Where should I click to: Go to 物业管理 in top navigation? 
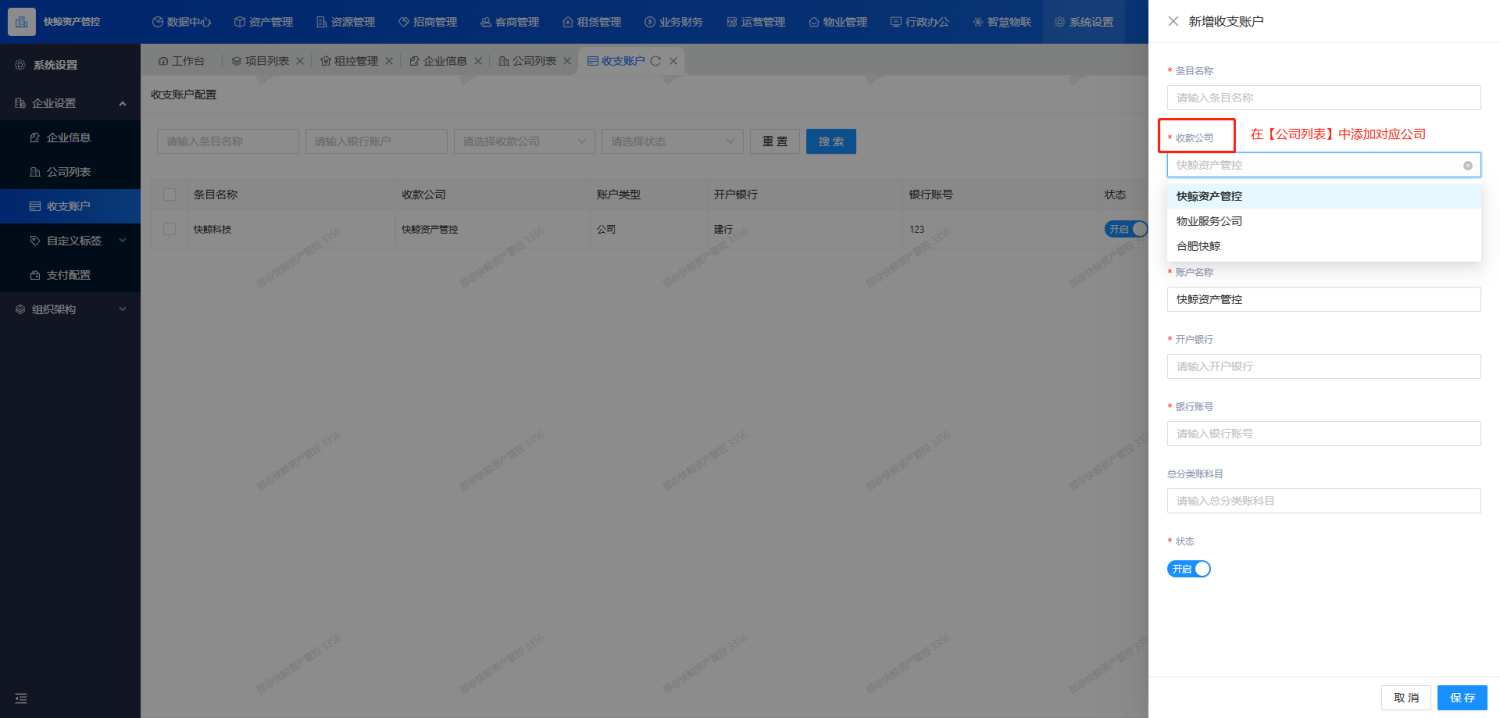837,22
